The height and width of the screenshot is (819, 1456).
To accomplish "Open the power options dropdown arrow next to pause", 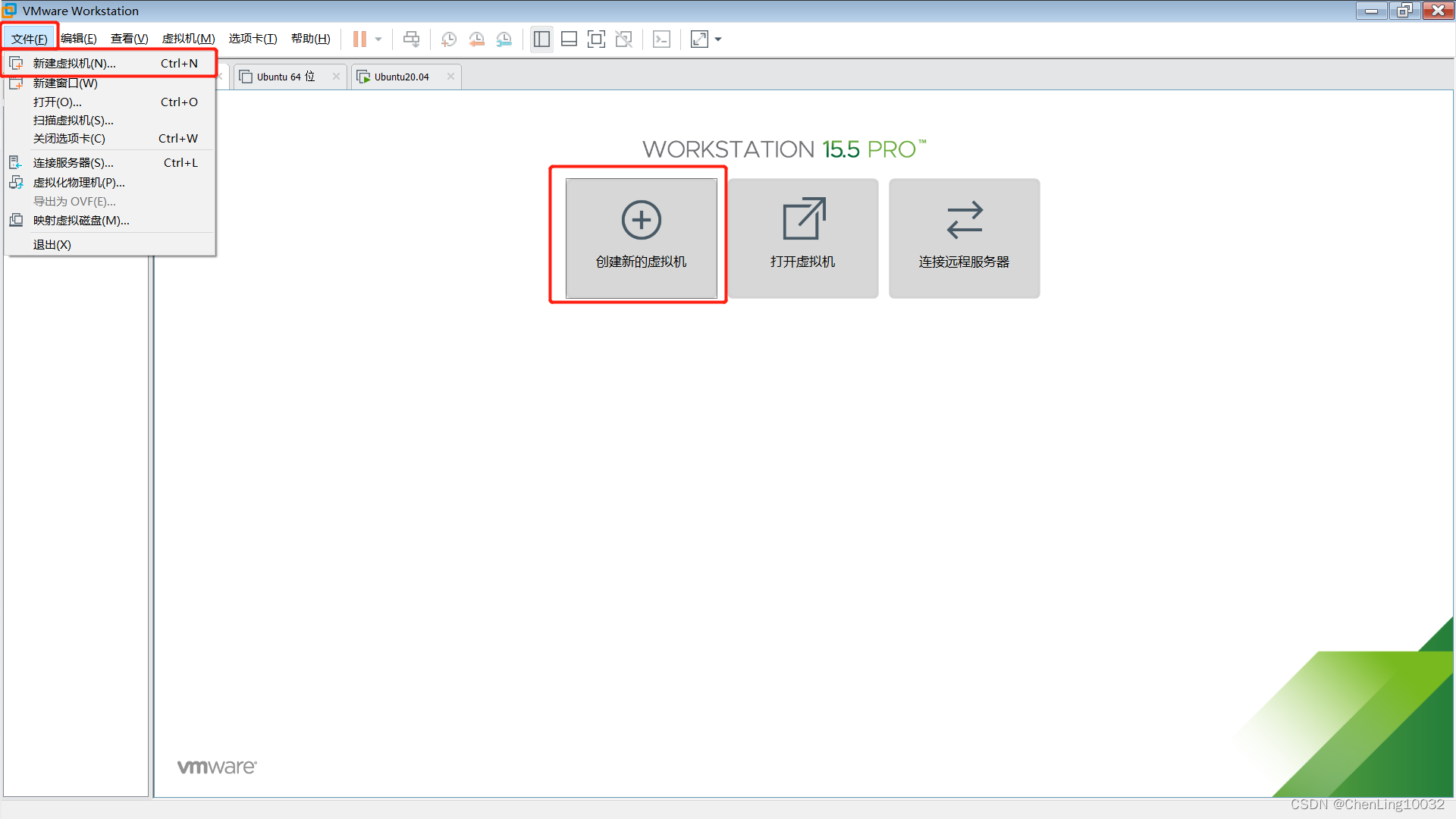I will [378, 39].
